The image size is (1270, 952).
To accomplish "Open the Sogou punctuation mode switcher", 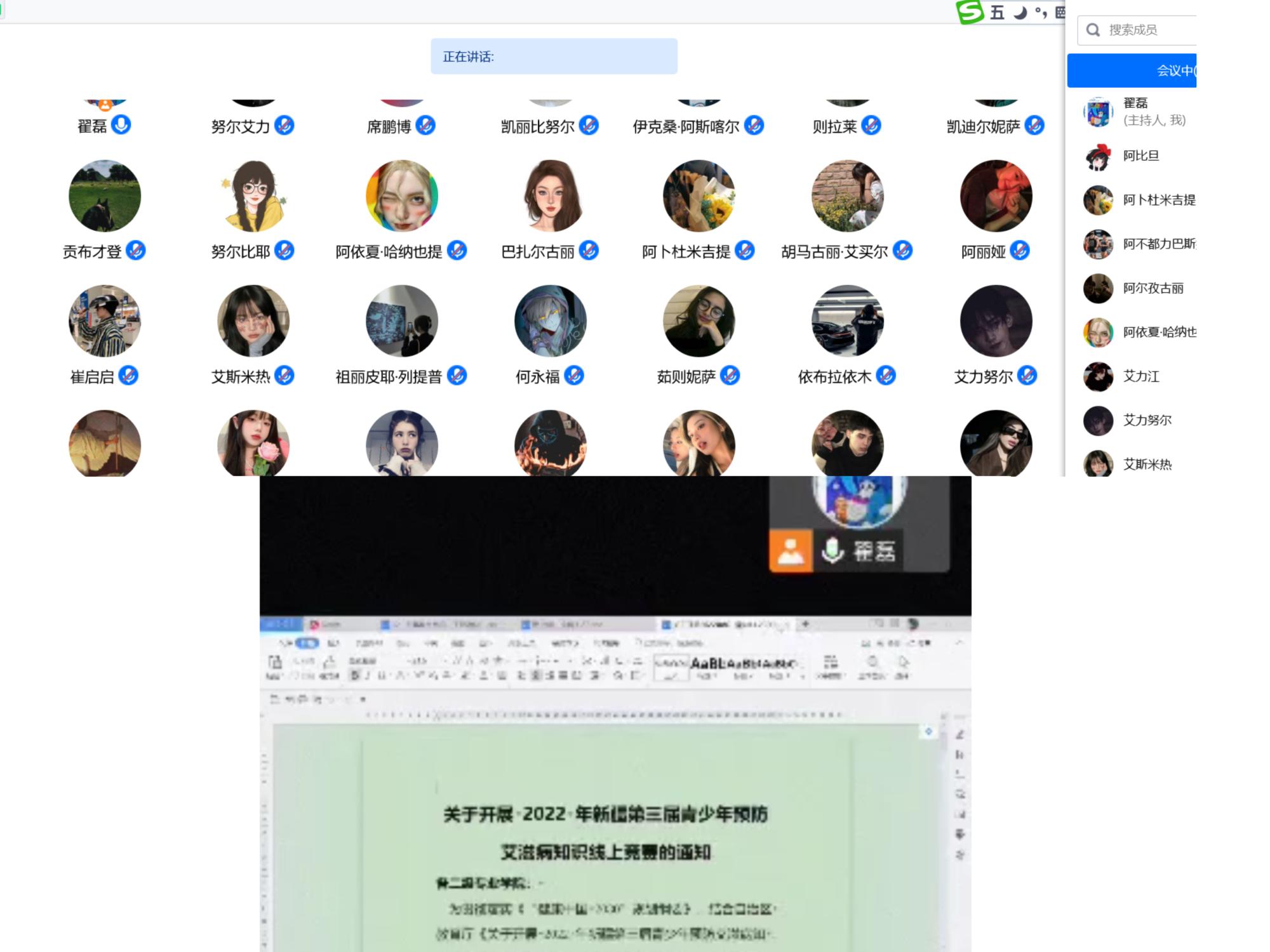I will [x=1040, y=13].
